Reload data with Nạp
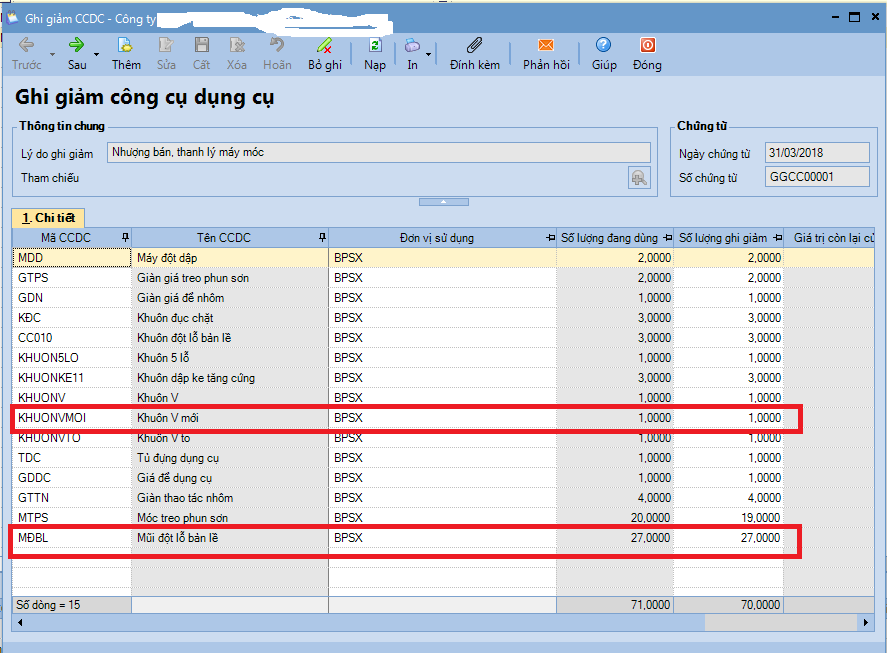This screenshot has height=653, width=887. [375, 54]
